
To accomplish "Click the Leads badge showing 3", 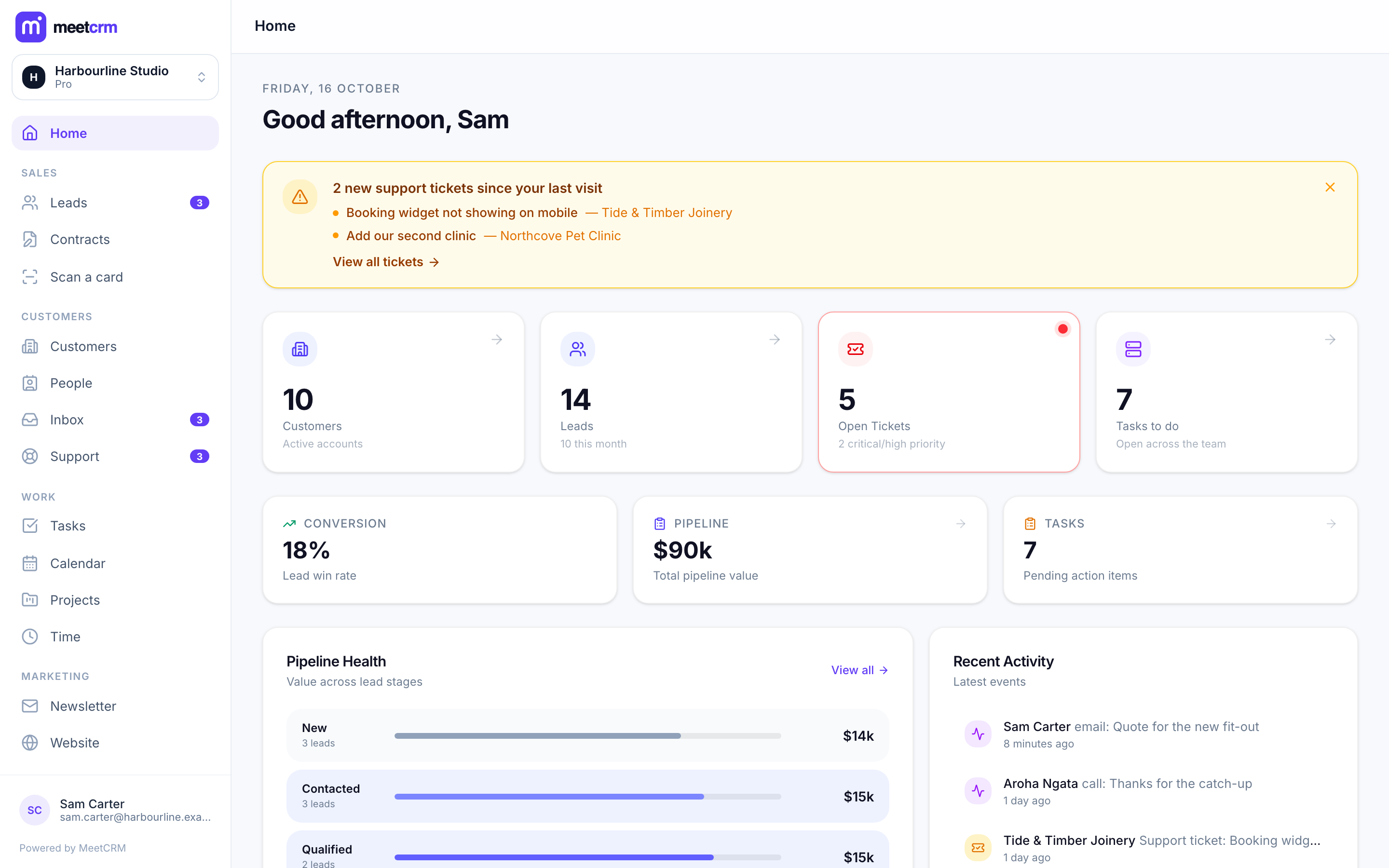I will point(199,203).
